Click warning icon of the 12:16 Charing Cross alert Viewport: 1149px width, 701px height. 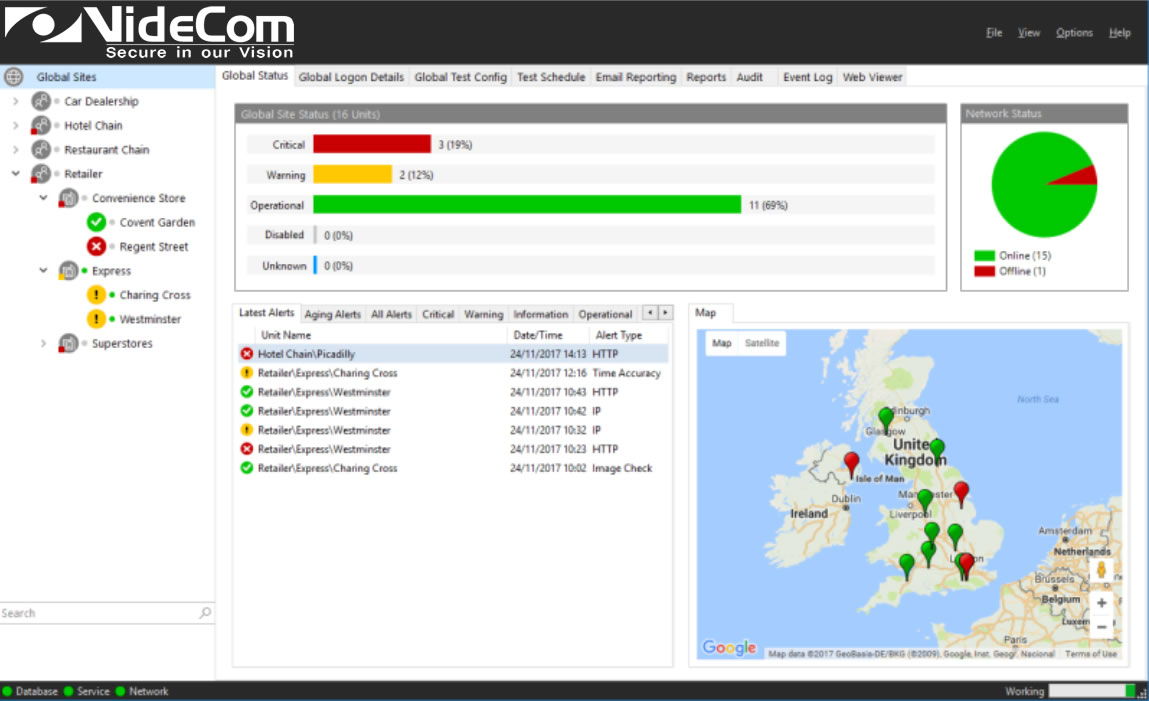click(x=247, y=373)
